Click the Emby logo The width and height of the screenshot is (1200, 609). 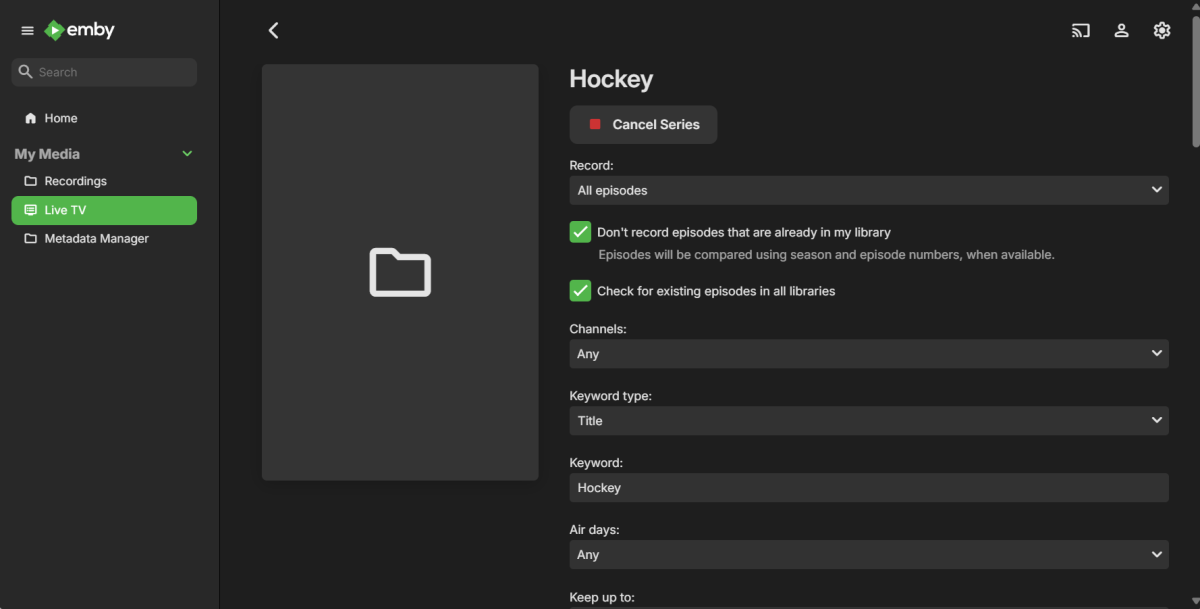[79, 30]
